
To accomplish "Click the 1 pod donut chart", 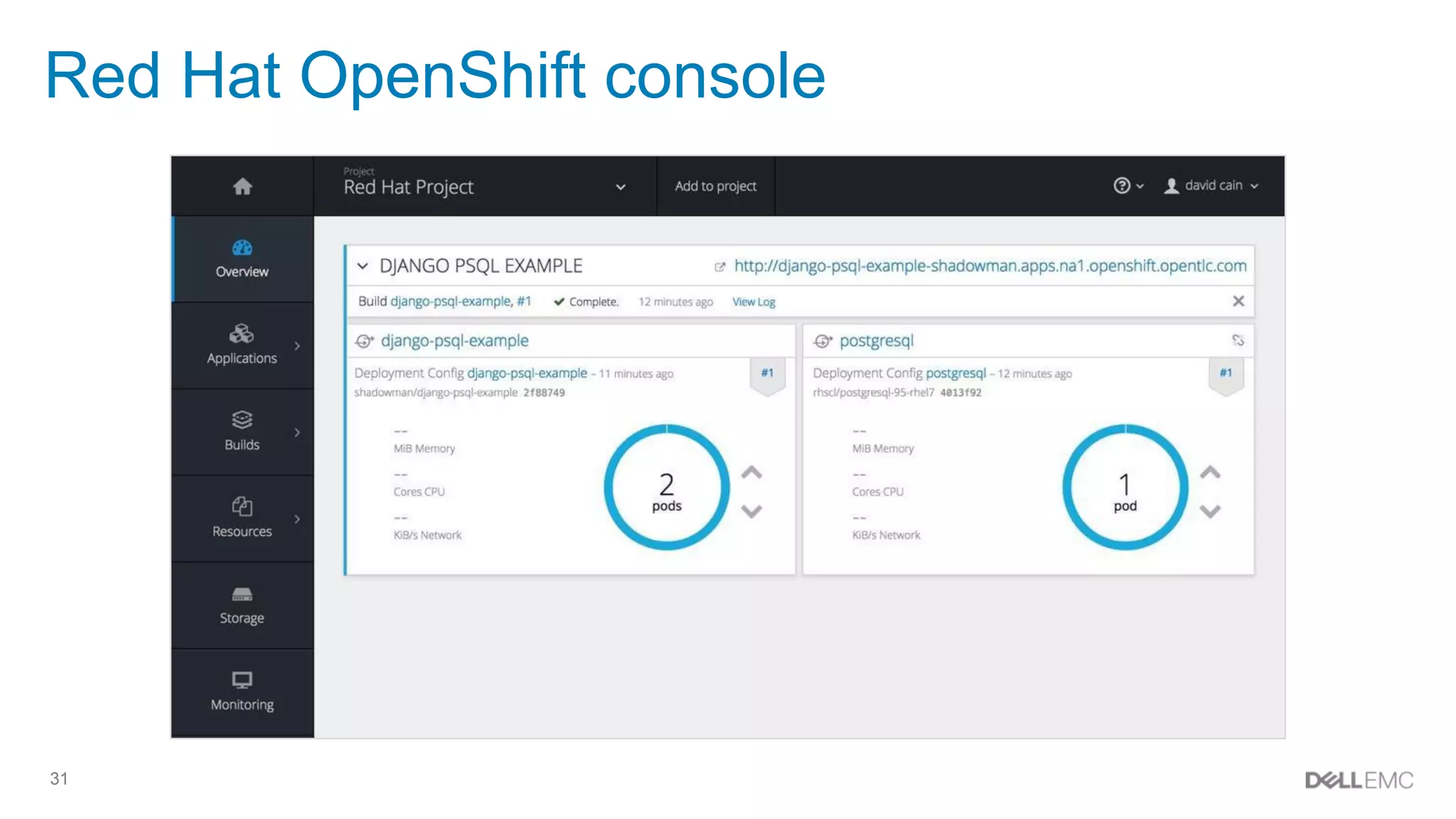I will [x=1125, y=487].
